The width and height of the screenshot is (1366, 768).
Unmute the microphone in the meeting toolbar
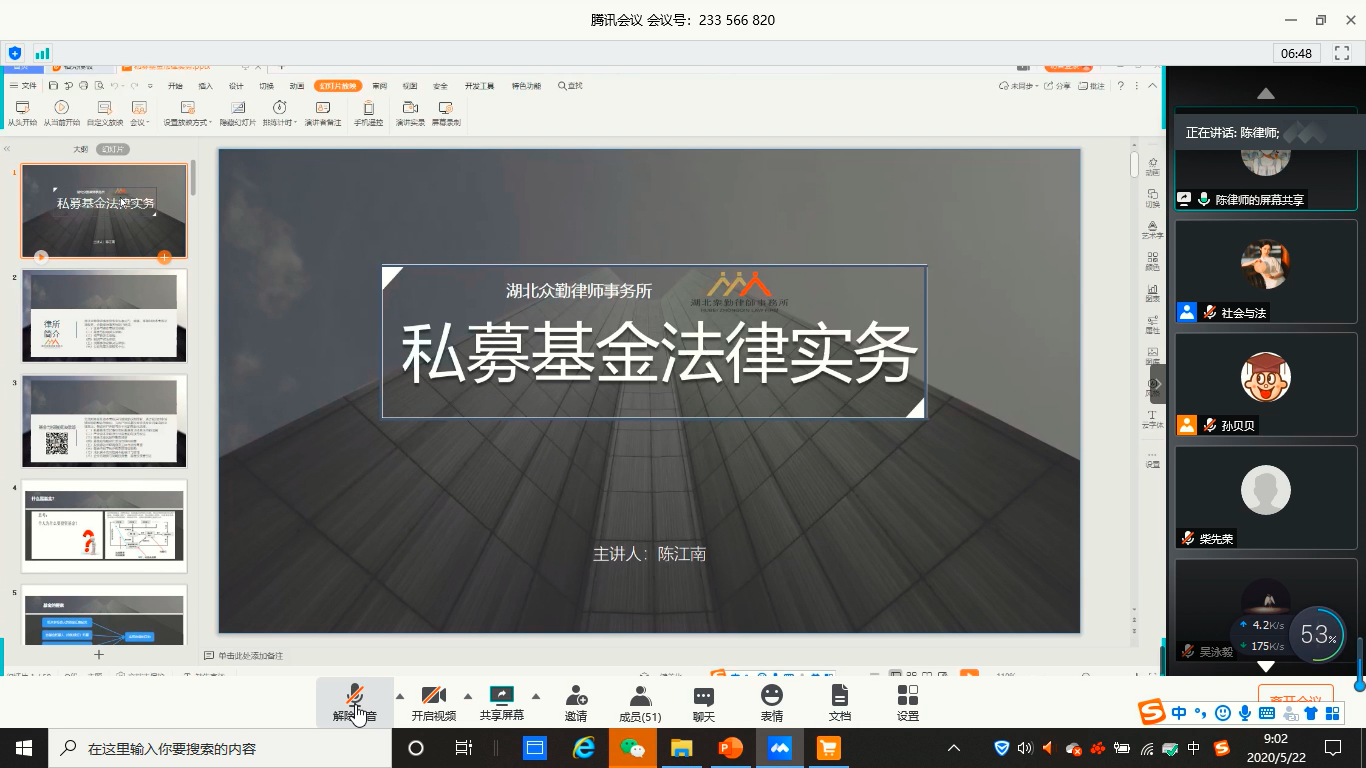pos(354,701)
